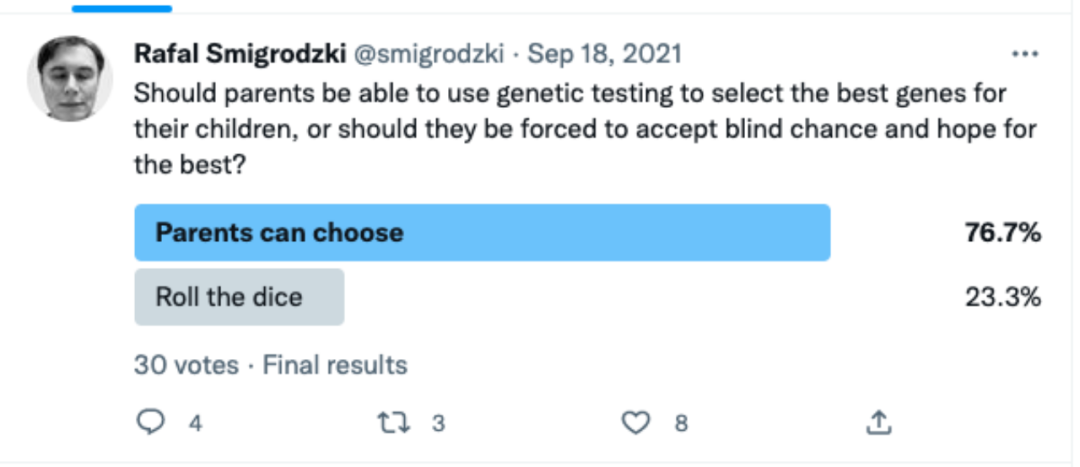1080x467 pixels.
Task: Click the reply count number 4
Action: [196, 423]
